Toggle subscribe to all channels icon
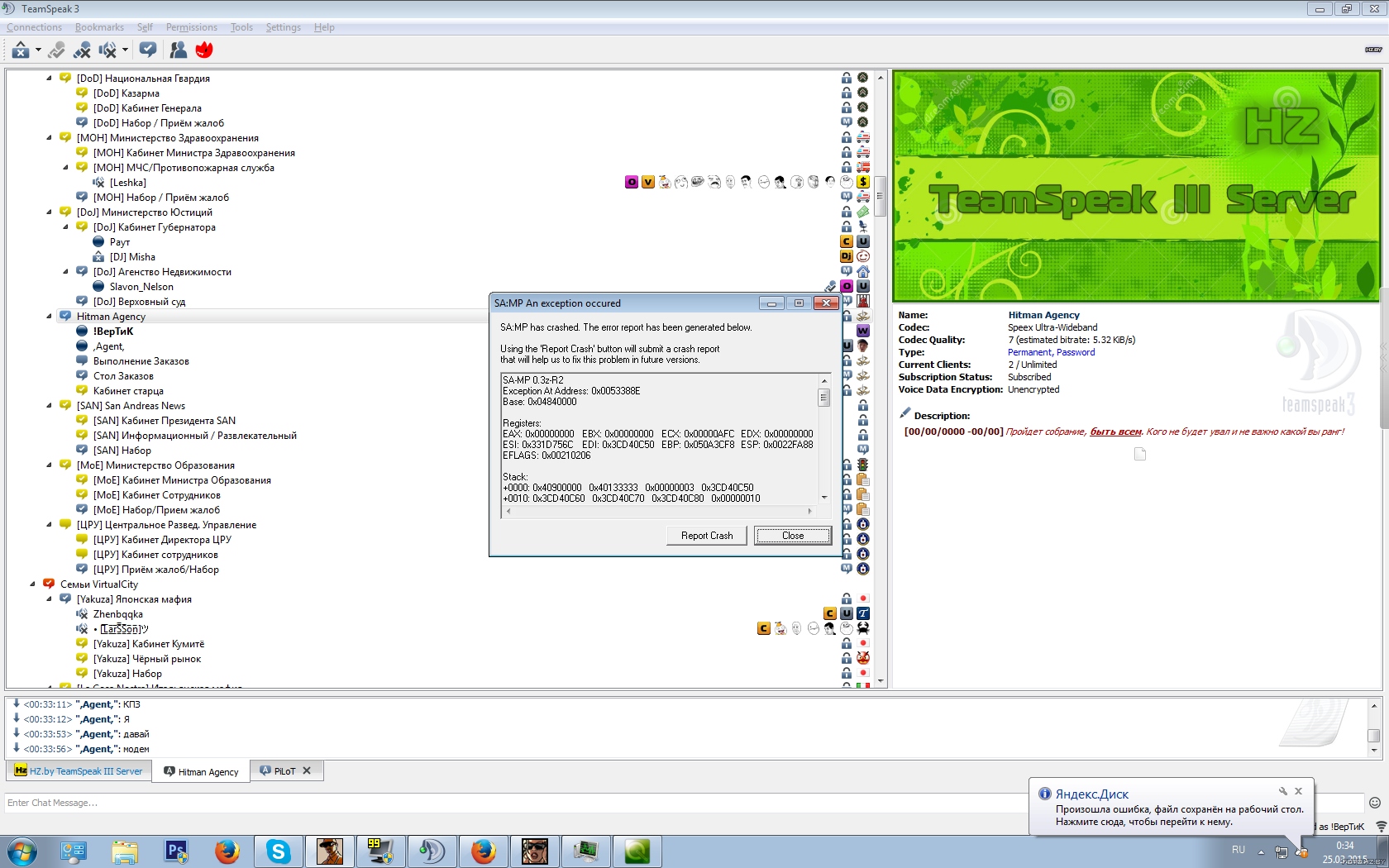 (x=148, y=50)
